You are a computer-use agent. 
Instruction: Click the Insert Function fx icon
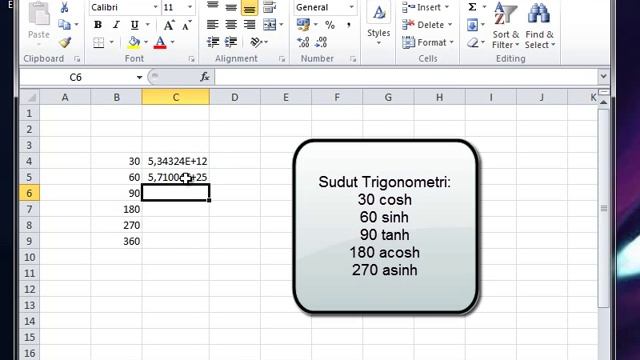click(x=204, y=77)
